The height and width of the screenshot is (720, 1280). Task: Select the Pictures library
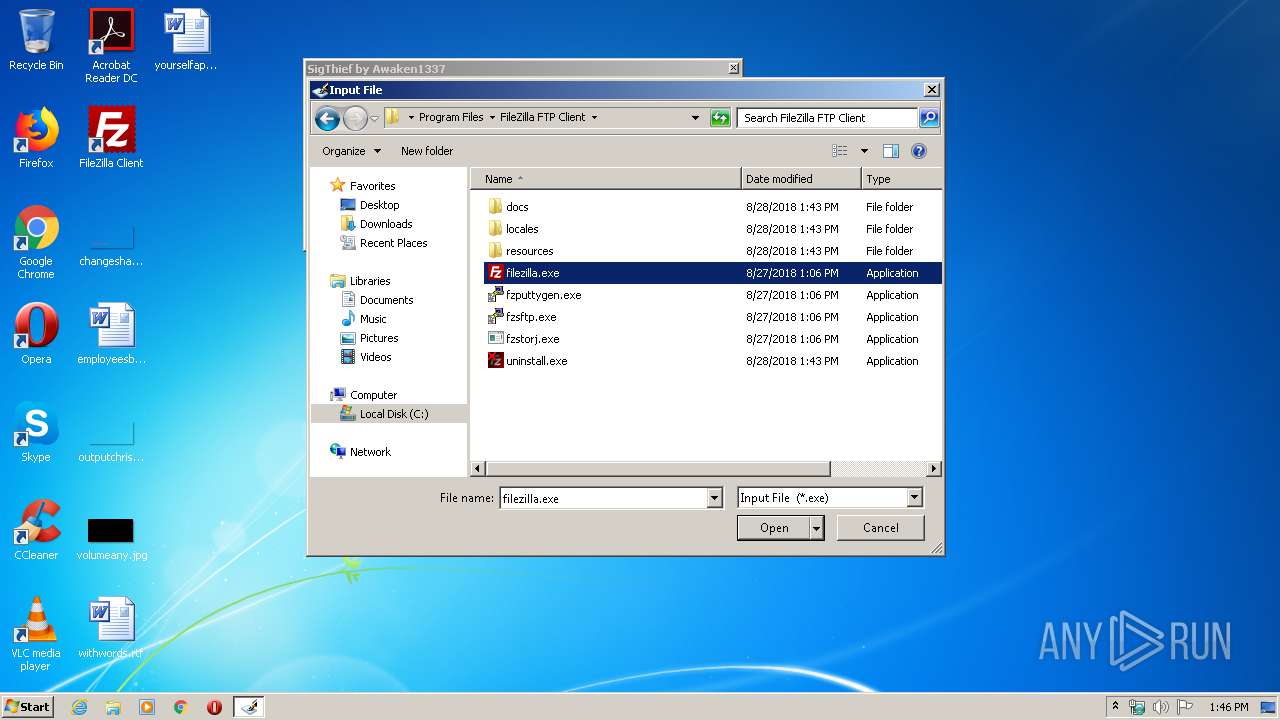[379, 338]
